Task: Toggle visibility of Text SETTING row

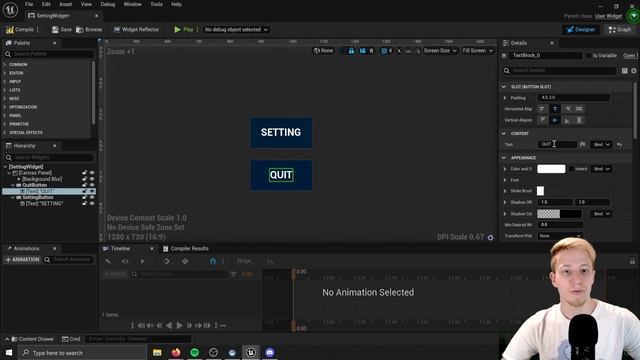Action: [x=92, y=203]
